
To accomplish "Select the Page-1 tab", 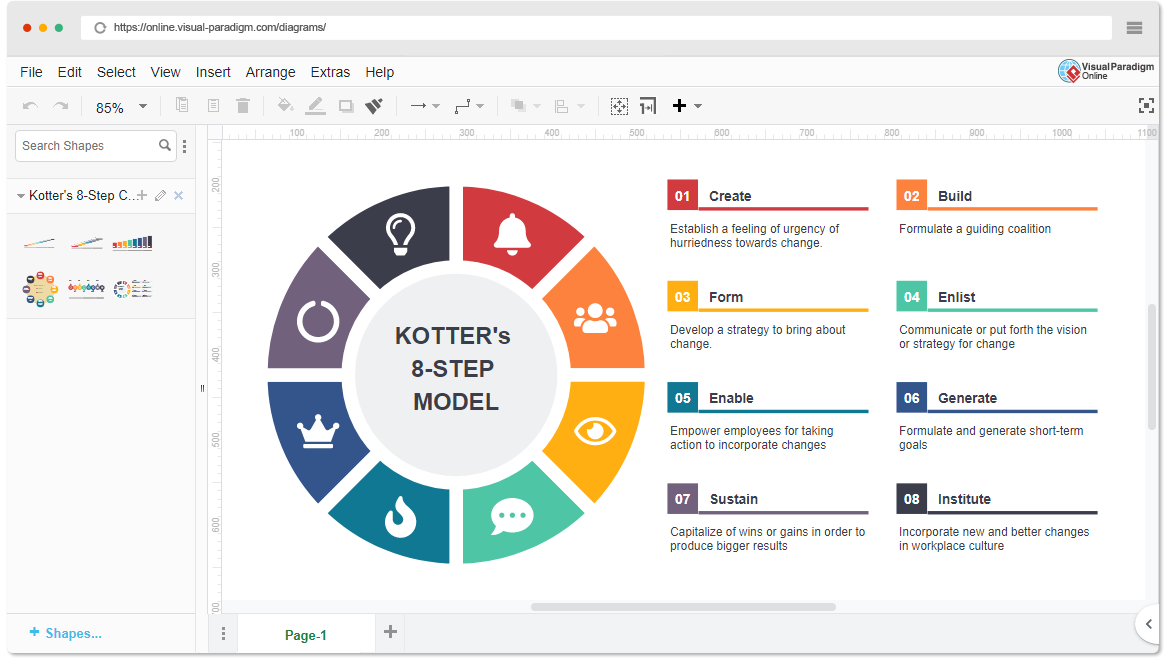I will tap(306, 634).
